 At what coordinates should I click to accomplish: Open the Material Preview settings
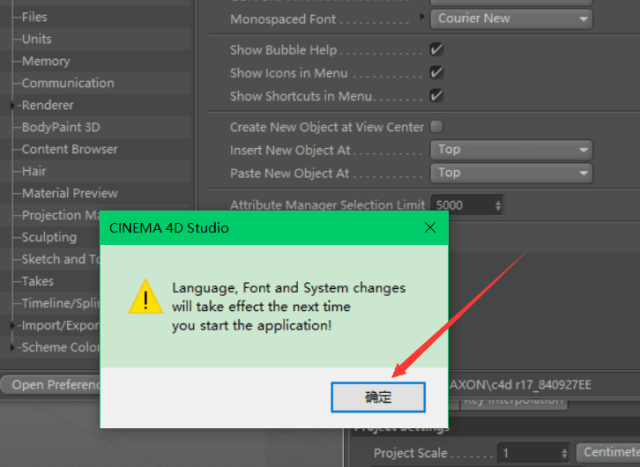point(69,193)
